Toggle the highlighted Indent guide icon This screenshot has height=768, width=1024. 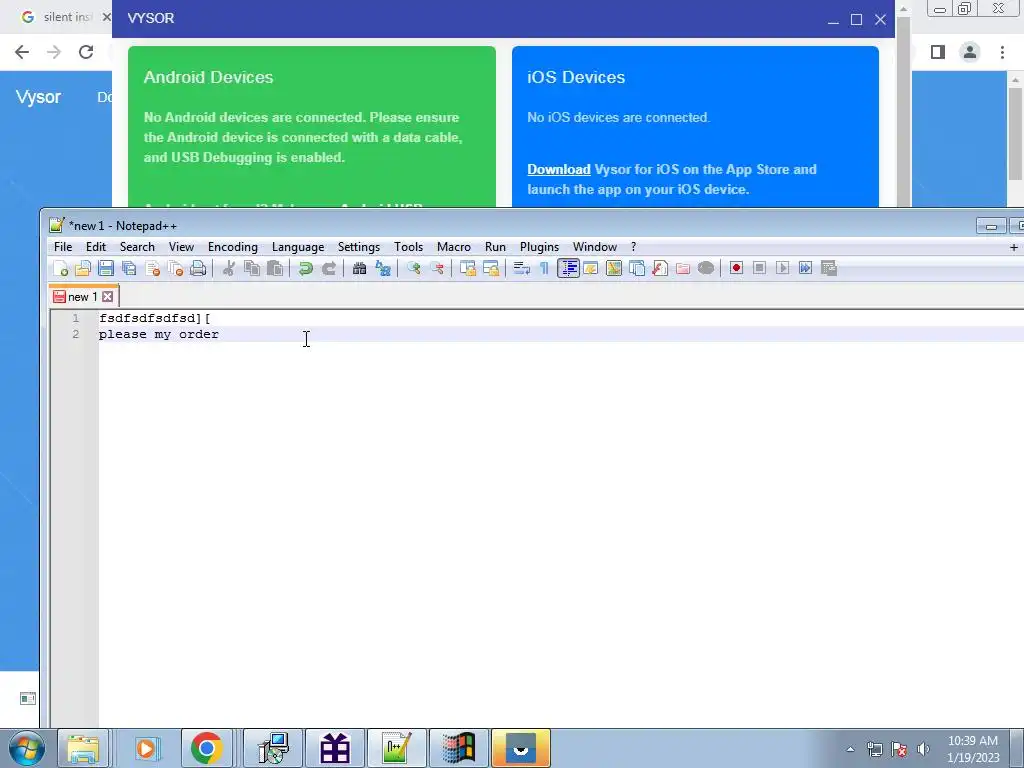click(568, 268)
